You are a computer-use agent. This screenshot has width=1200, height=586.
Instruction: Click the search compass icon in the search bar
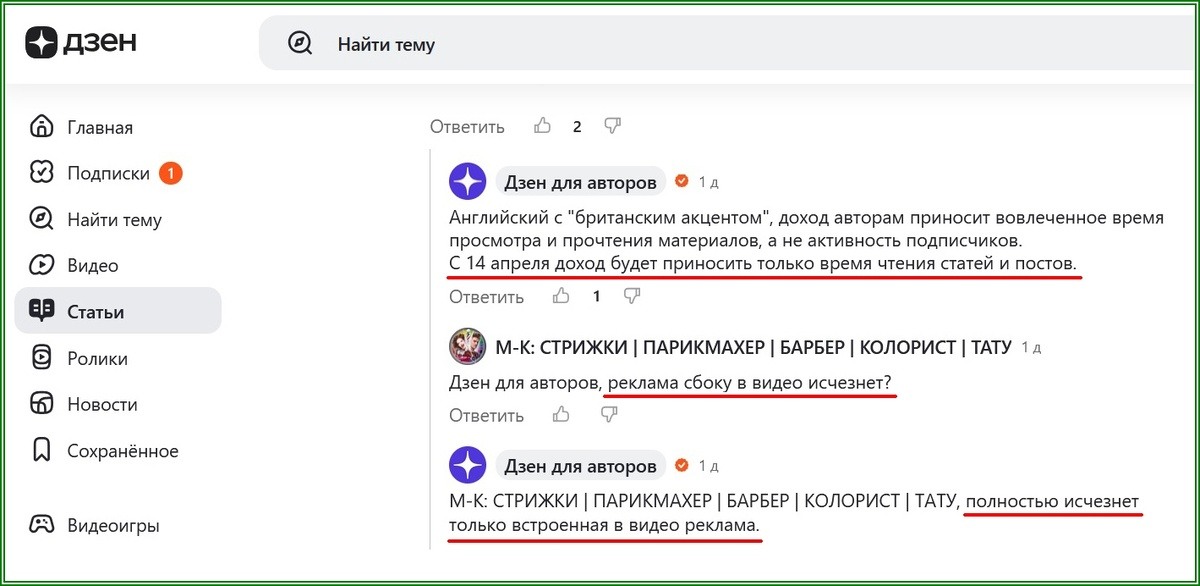pyautogui.click(x=300, y=44)
